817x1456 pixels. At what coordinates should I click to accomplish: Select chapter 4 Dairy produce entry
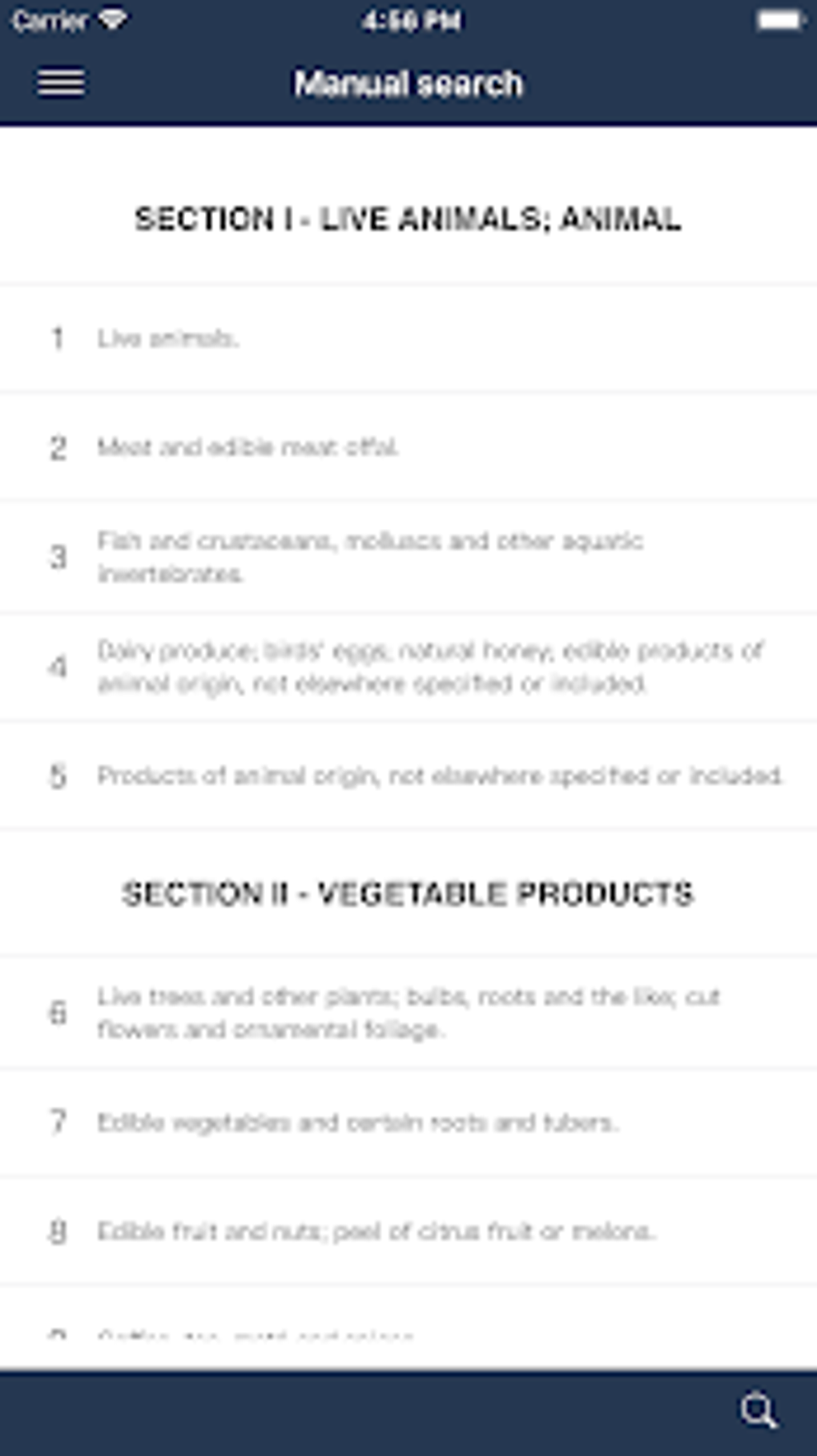pos(408,666)
